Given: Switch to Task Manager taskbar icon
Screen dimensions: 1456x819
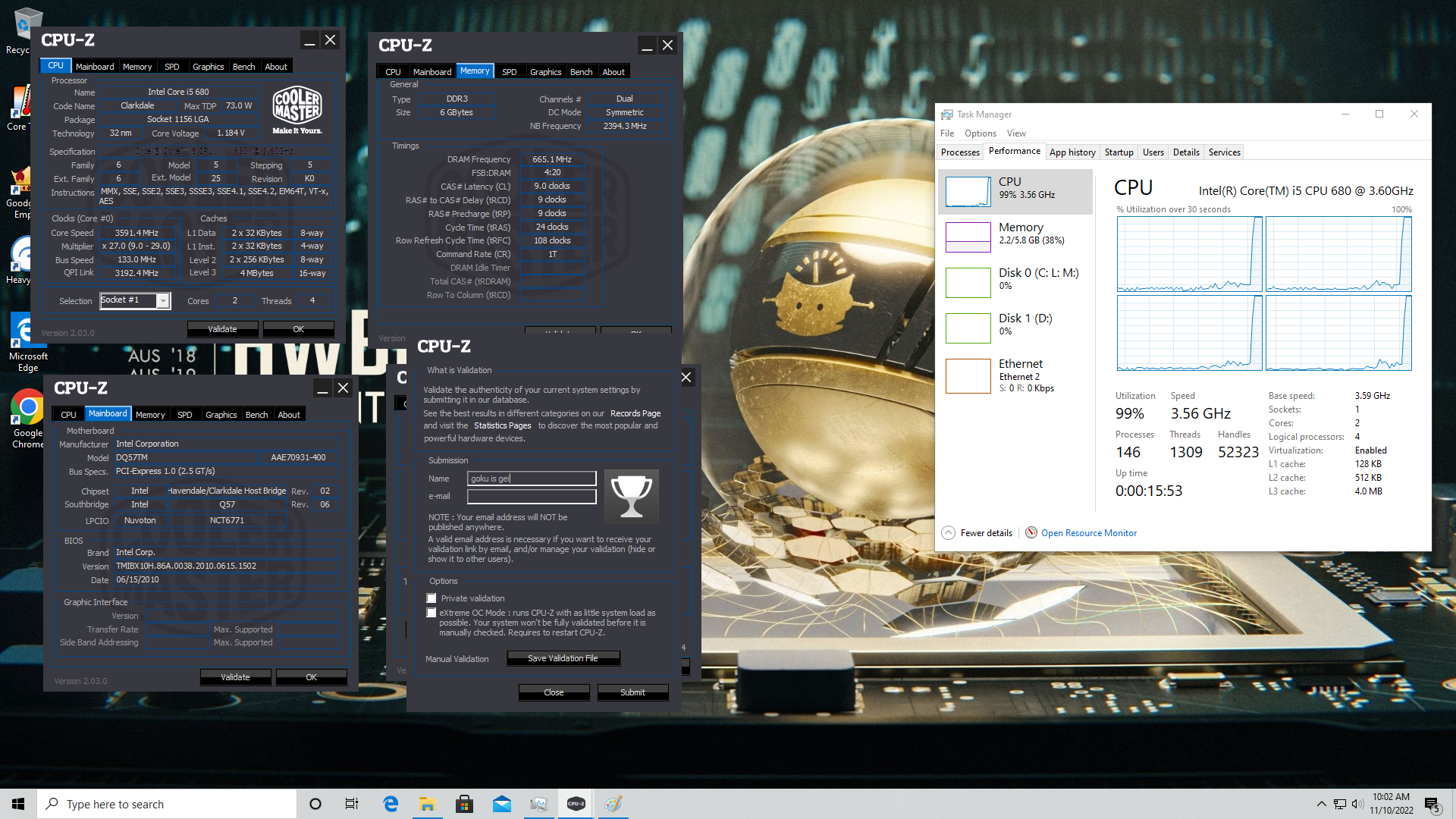Looking at the screenshot, I should tap(538, 804).
